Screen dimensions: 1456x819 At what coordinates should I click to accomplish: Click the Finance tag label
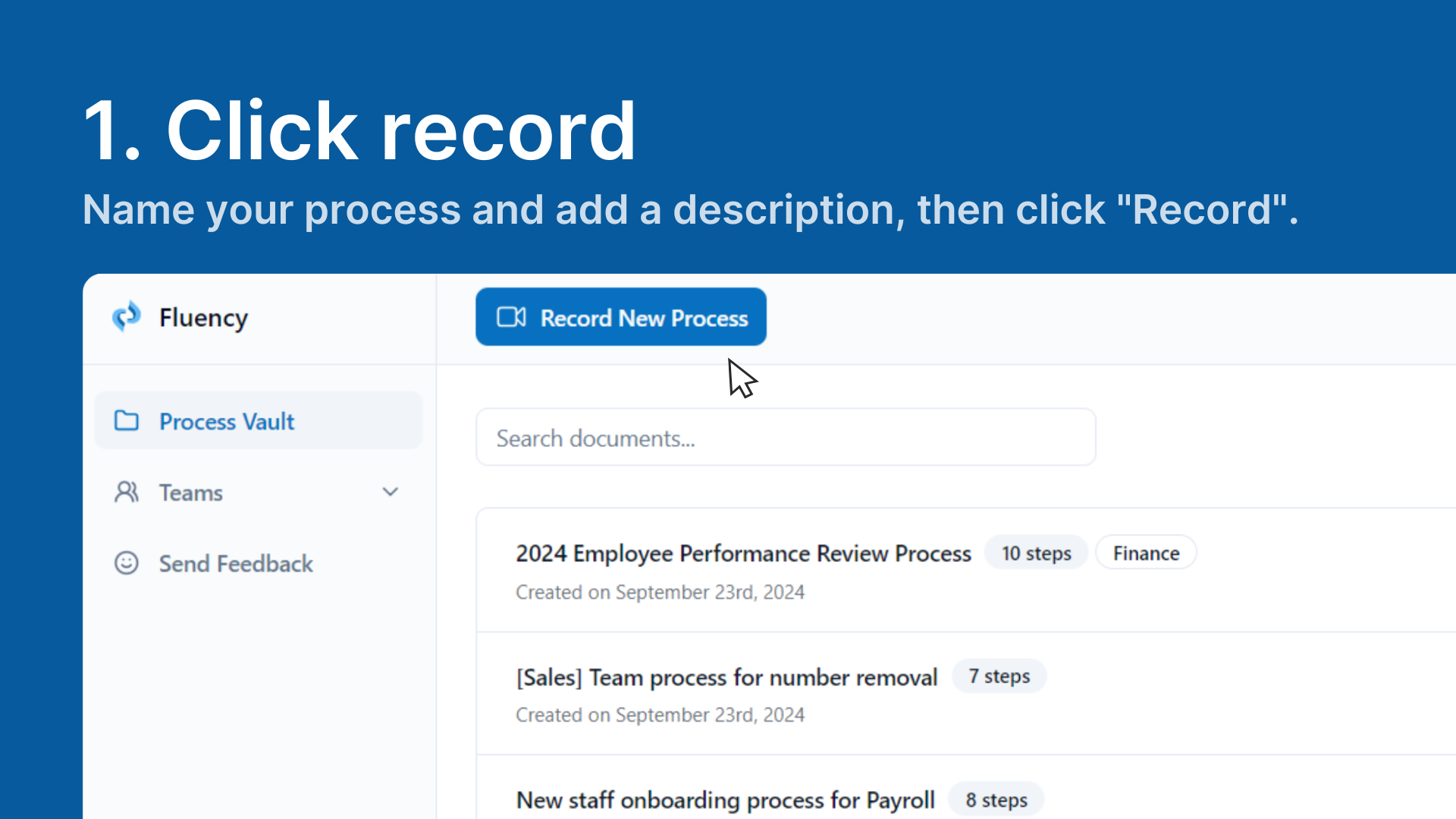click(x=1146, y=554)
